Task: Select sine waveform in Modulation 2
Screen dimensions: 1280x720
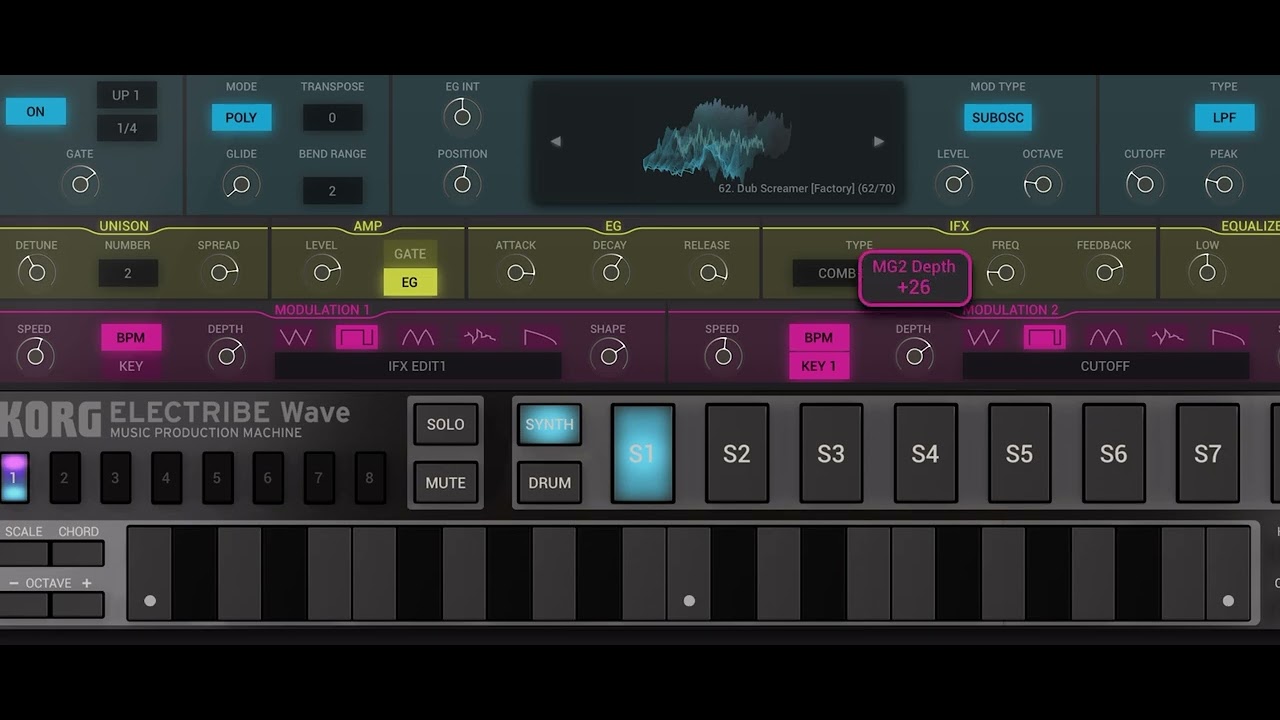Action: pyautogui.click(x=1106, y=337)
